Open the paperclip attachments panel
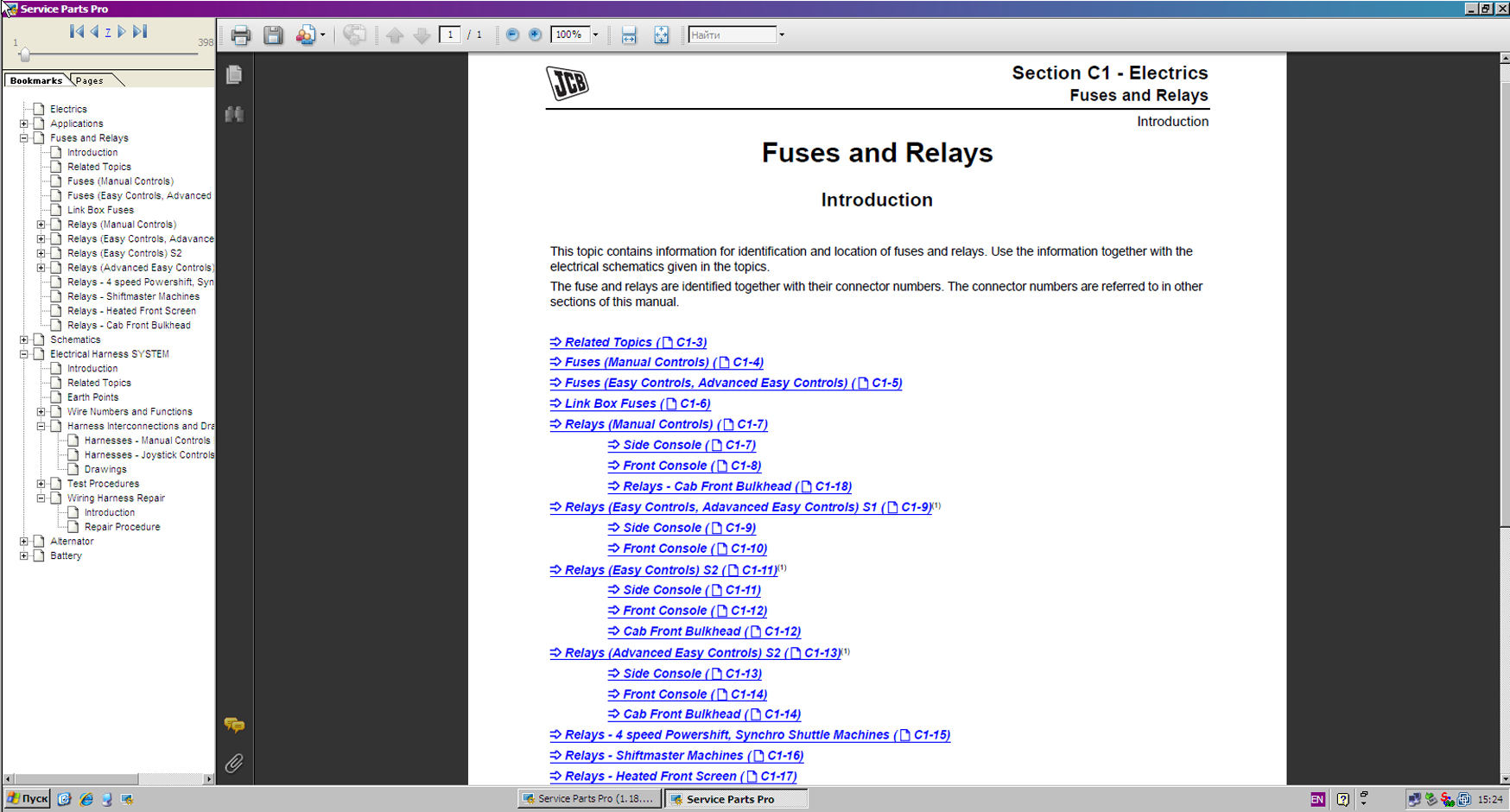This screenshot has width=1510, height=812. click(234, 764)
